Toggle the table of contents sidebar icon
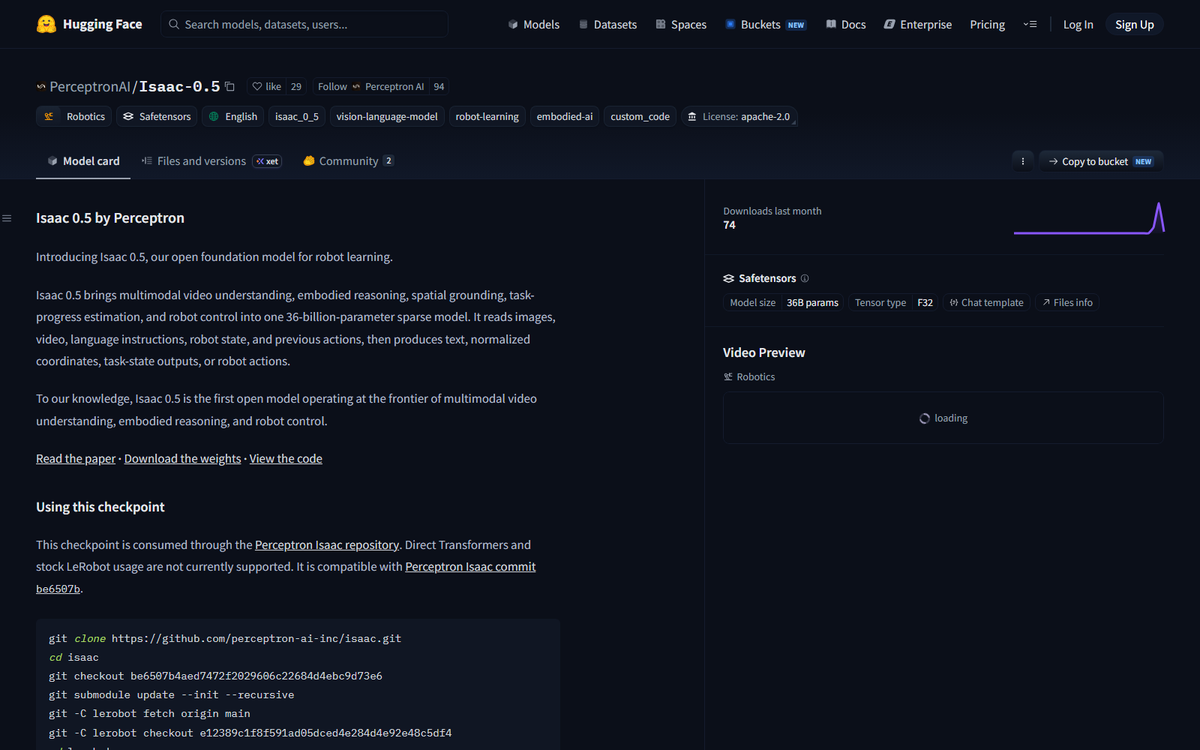This screenshot has width=1200, height=750. click(x=7, y=218)
